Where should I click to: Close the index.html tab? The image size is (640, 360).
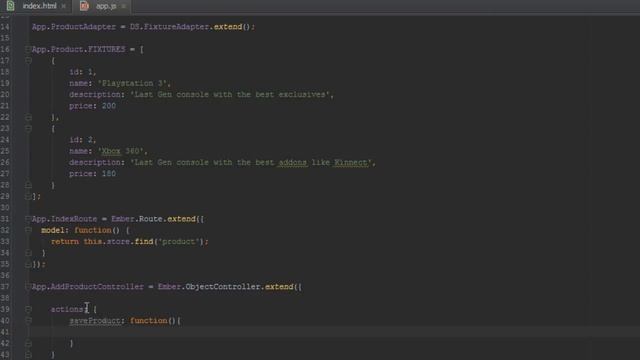63,6
